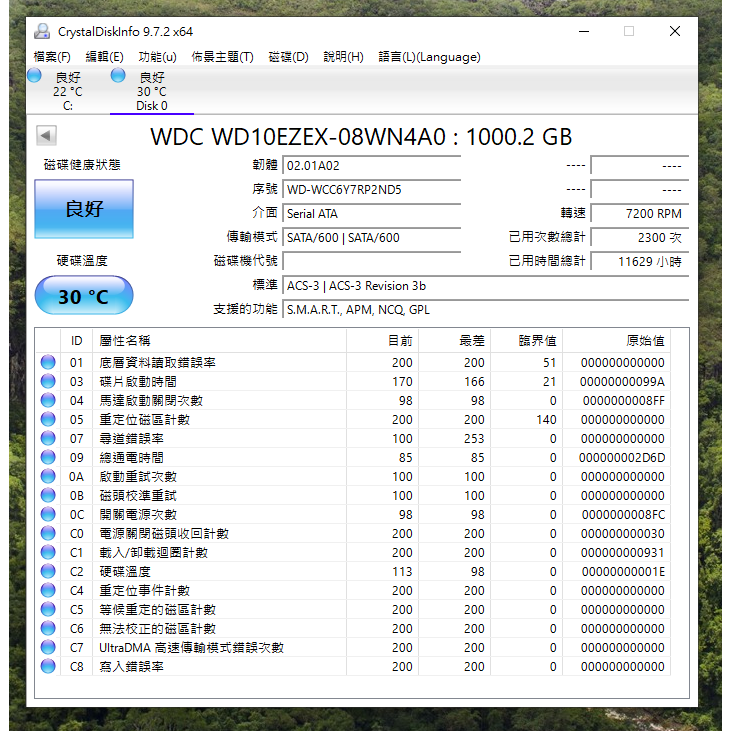This screenshot has height=731, width=731.
Task: Click status orb for attribute 04 row
Action: (48, 400)
